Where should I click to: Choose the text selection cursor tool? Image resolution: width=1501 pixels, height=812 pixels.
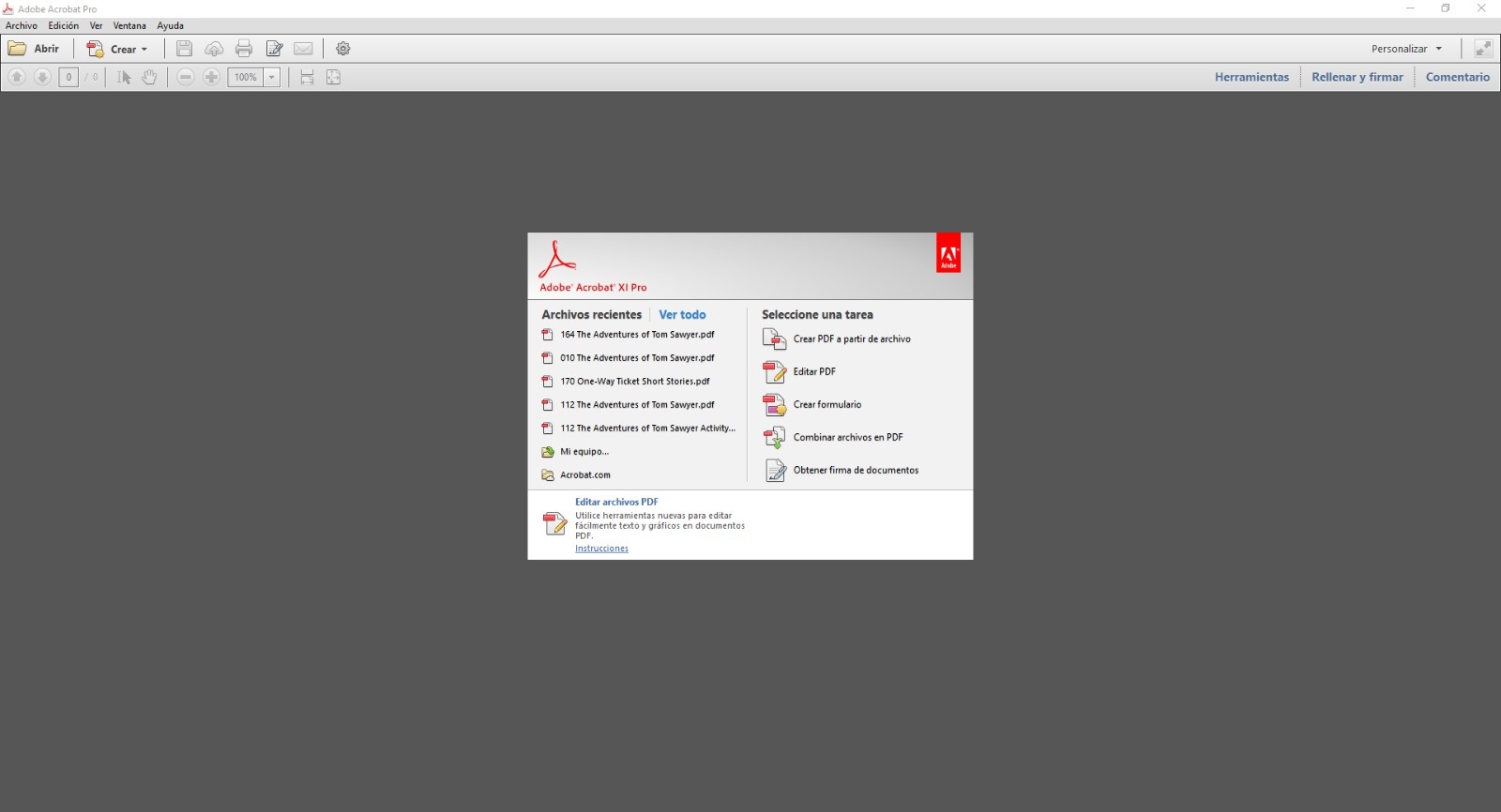pos(124,77)
